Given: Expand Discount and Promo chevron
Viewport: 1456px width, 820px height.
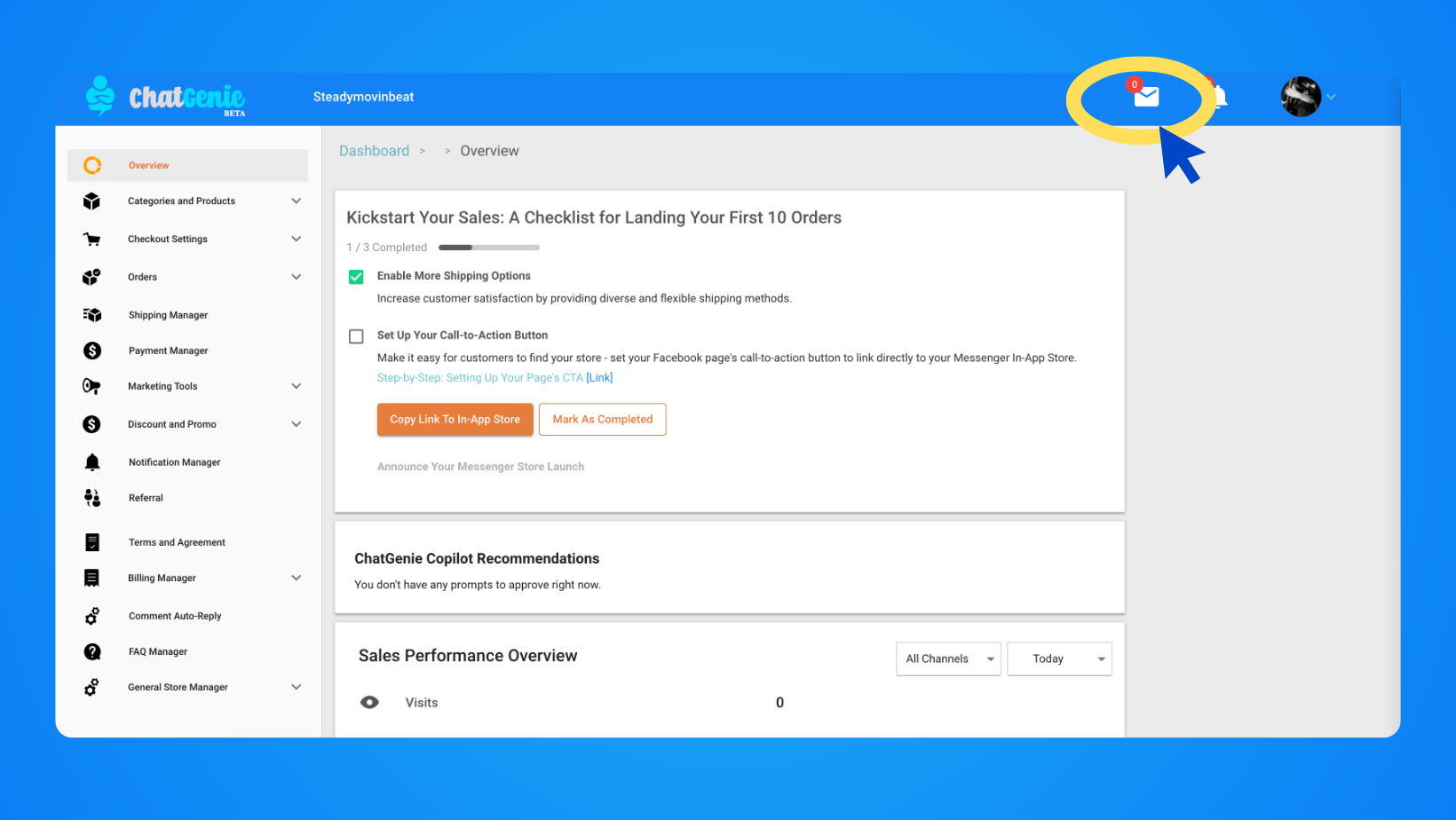Looking at the screenshot, I should [297, 424].
